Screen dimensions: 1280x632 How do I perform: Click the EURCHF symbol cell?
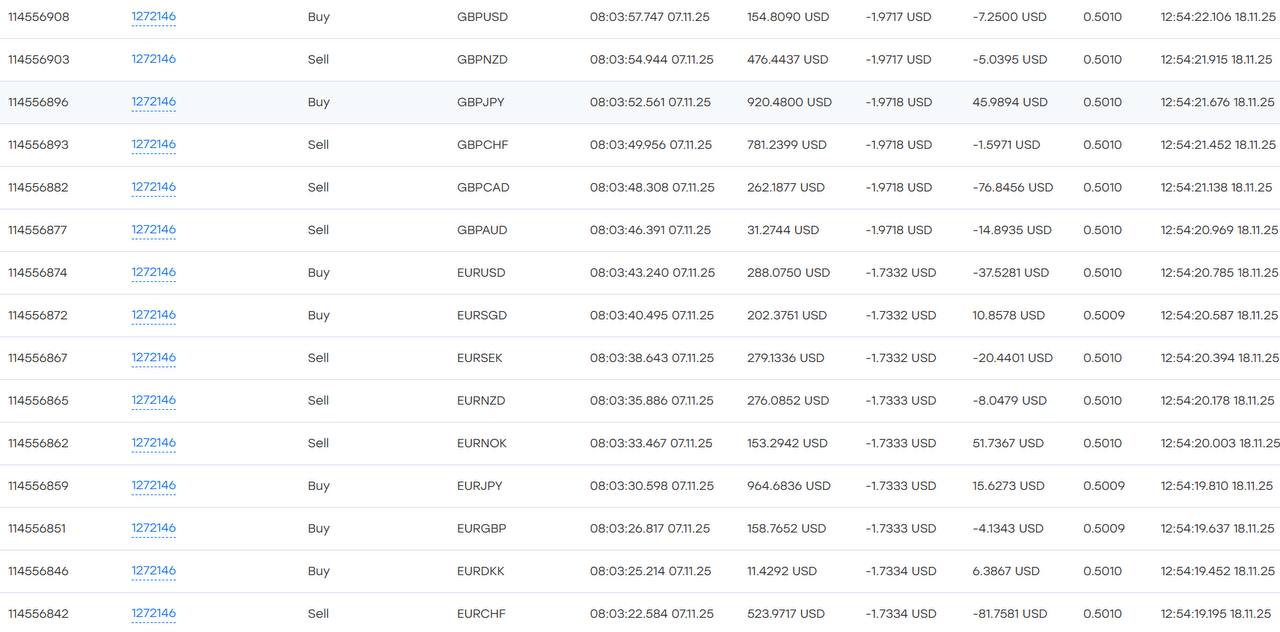tap(481, 614)
